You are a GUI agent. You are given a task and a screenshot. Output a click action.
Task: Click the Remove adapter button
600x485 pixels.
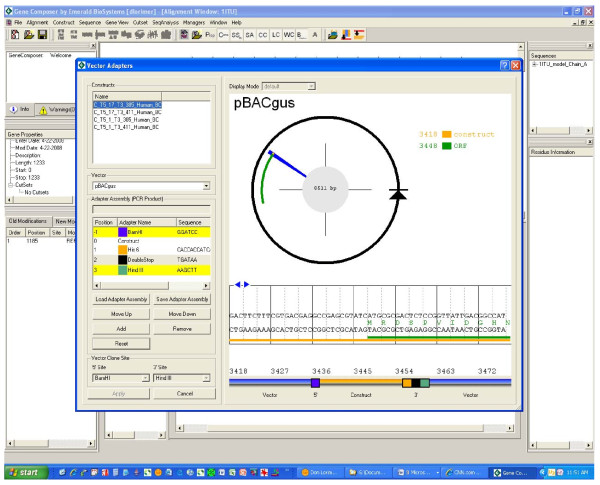coord(182,329)
